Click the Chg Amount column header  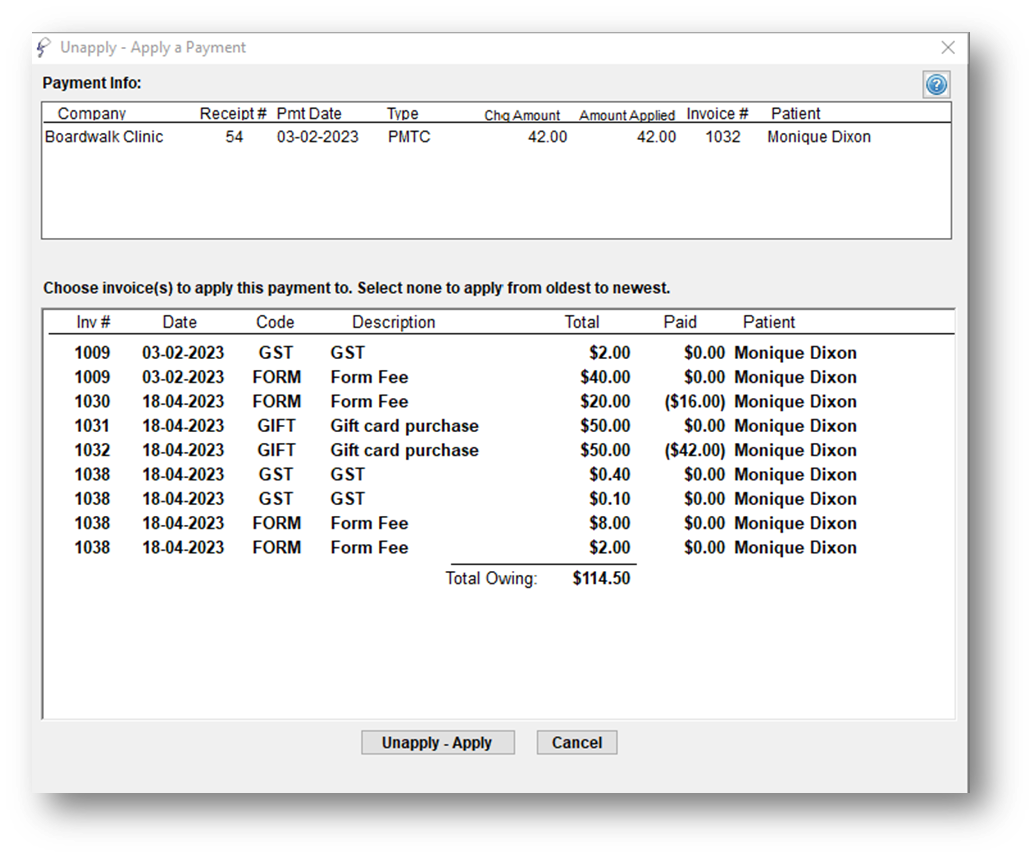522,115
